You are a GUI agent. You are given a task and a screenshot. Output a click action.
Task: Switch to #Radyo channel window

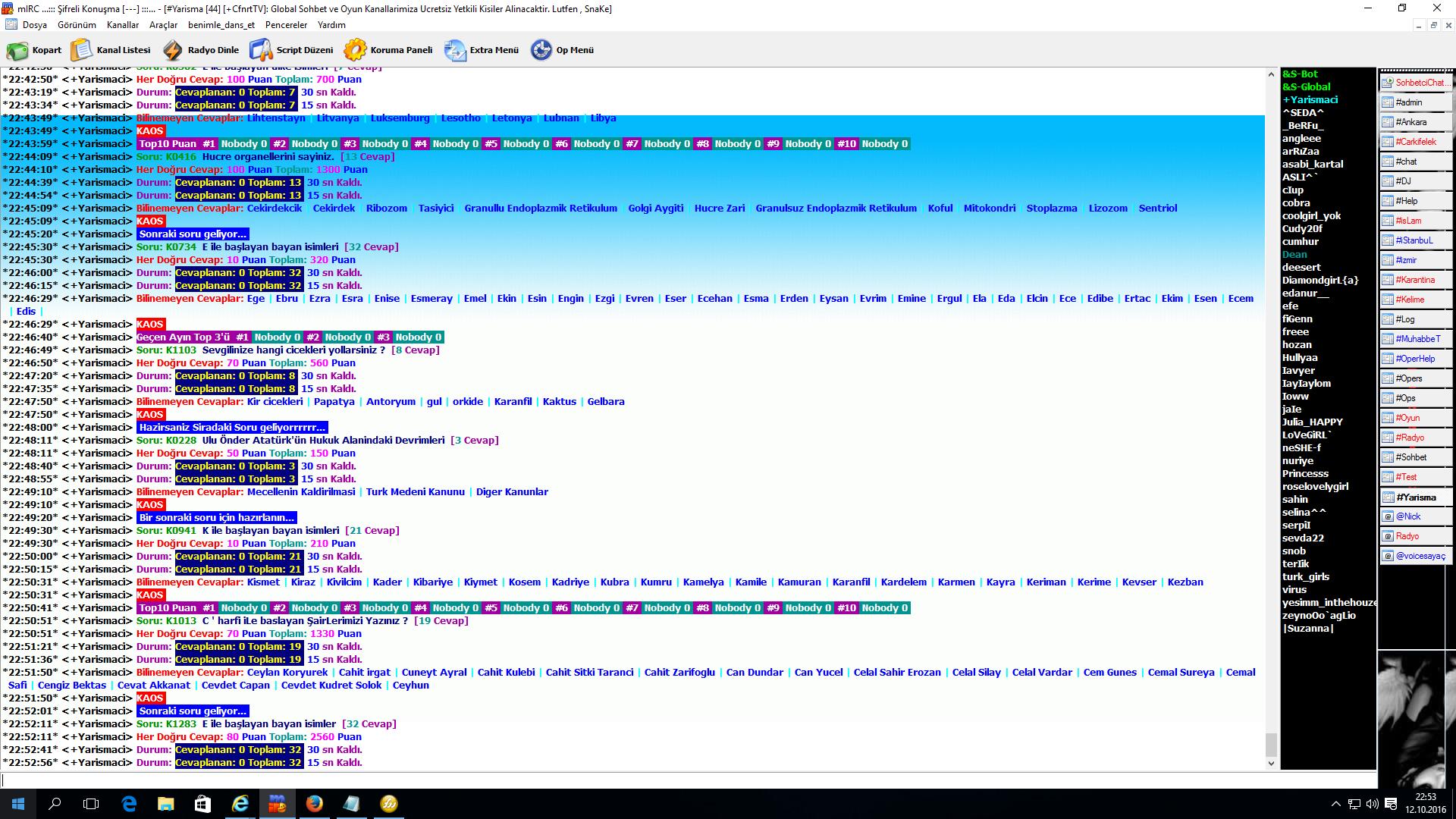(1416, 438)
